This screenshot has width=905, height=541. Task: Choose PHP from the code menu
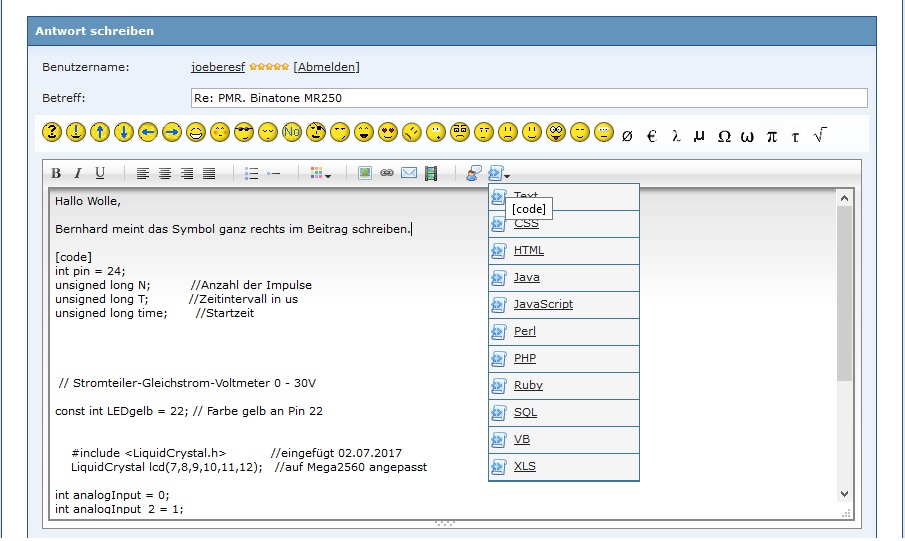525,358
